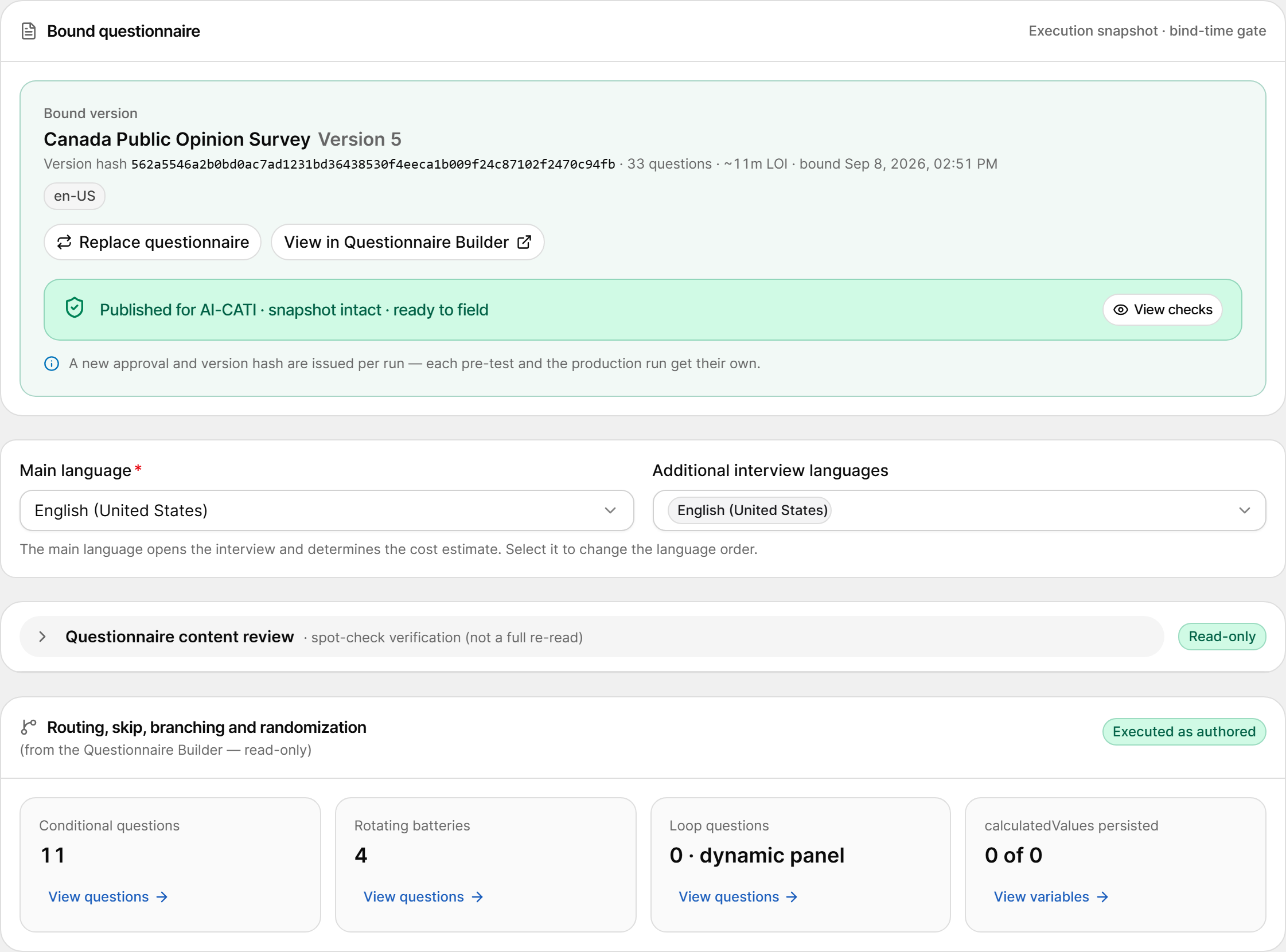Click the info icon beside approval note
Viewport: 1286px width, 952px height.
pos(51,364)
